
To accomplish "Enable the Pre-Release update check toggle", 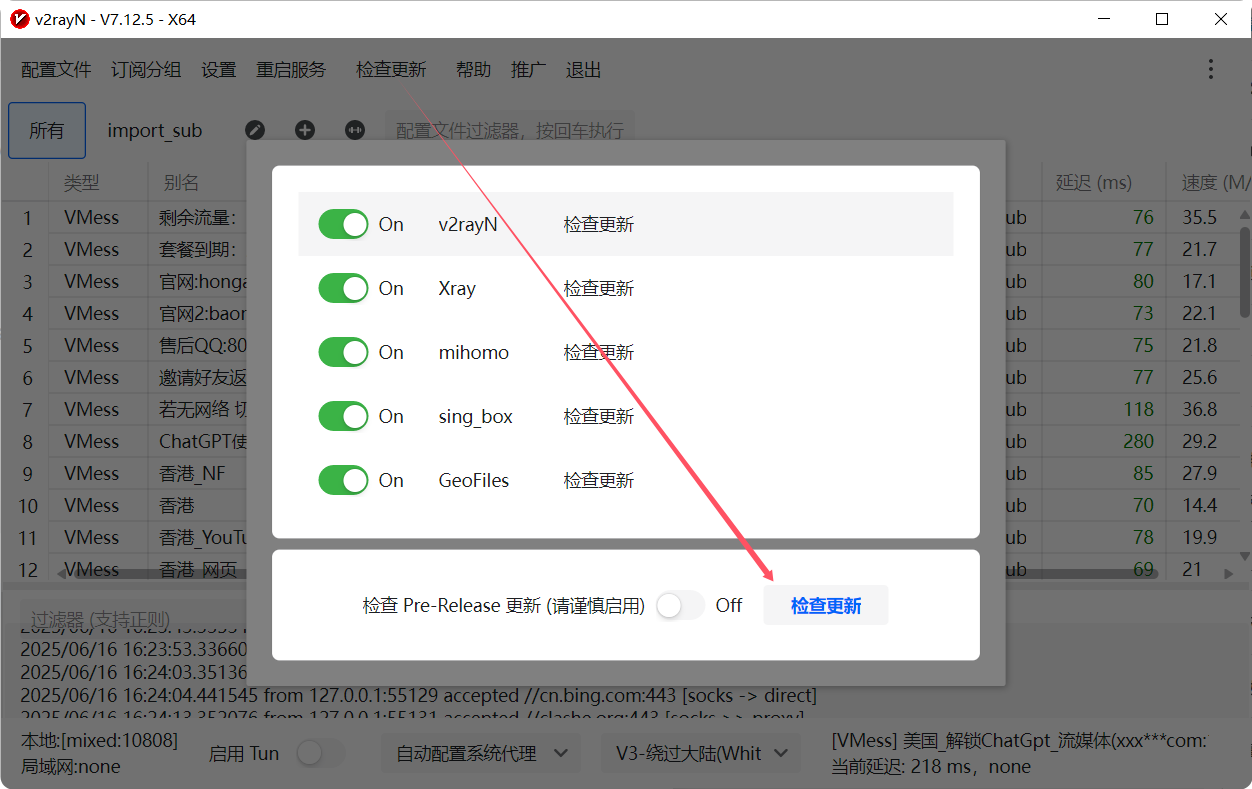I will tap(681, 605).
